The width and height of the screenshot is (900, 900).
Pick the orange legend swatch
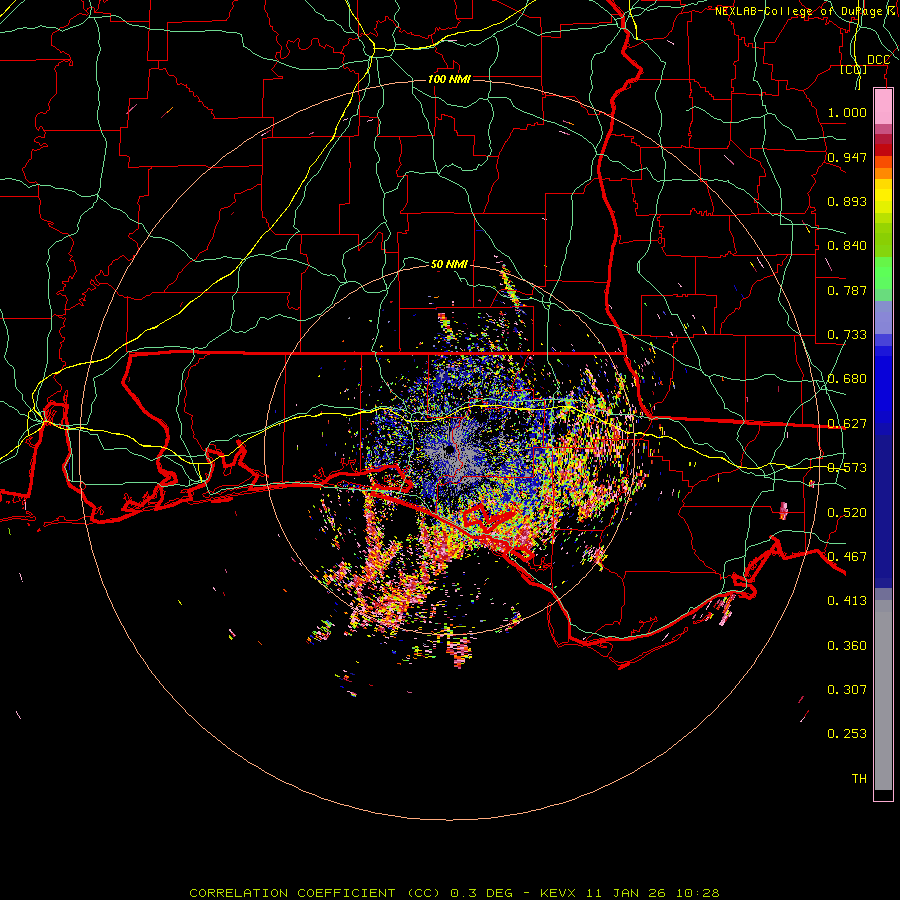(x=883, y=173)
